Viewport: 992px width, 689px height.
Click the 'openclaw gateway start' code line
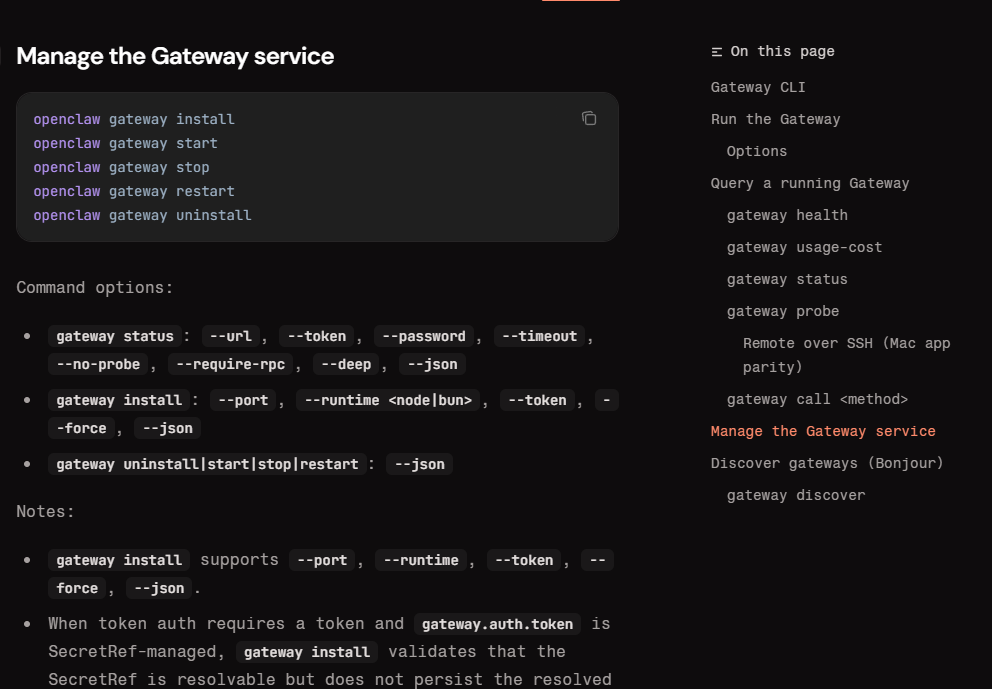(x=125, y=144)
